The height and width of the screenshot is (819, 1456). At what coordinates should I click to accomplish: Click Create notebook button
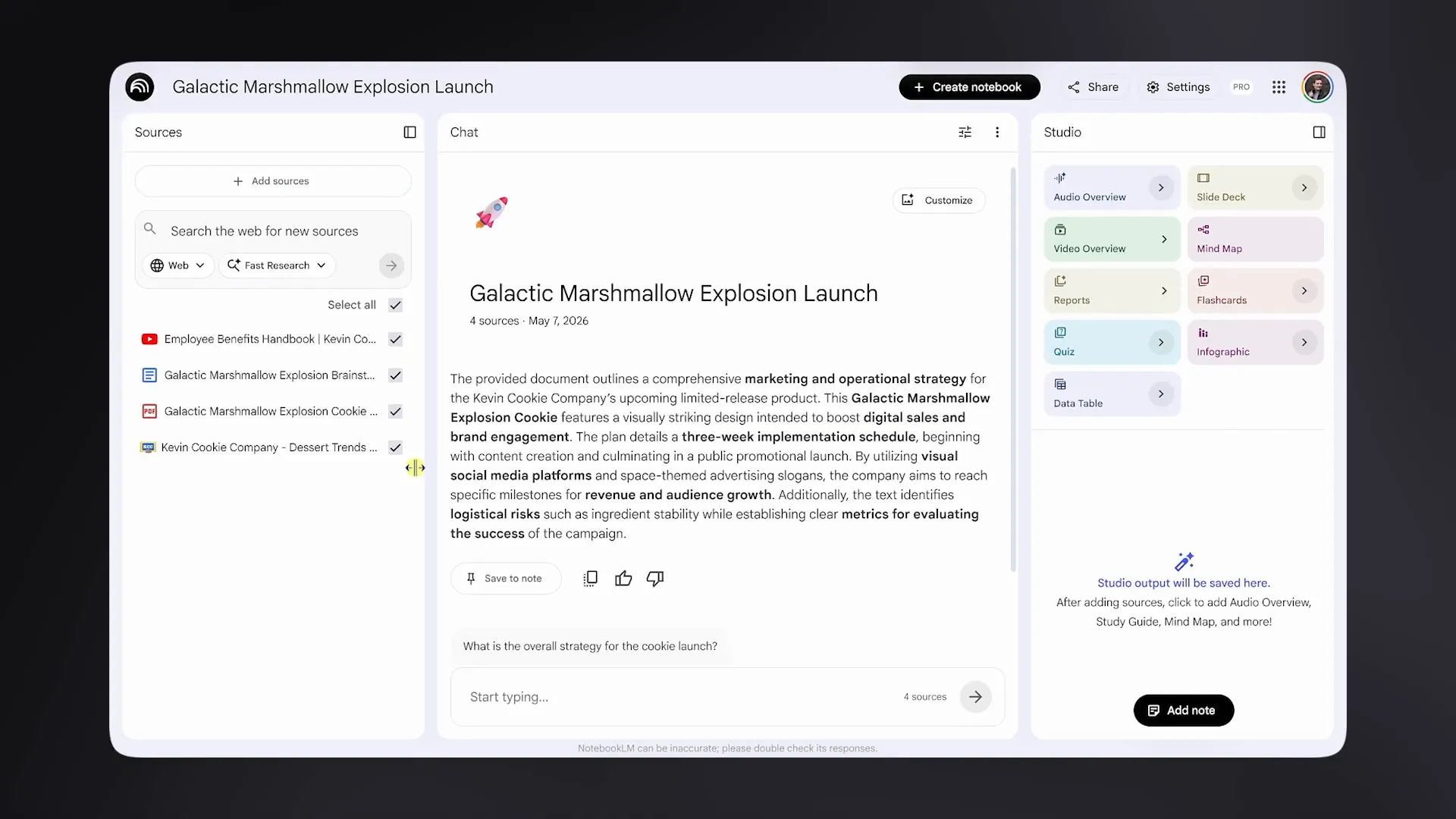(969, 87)
